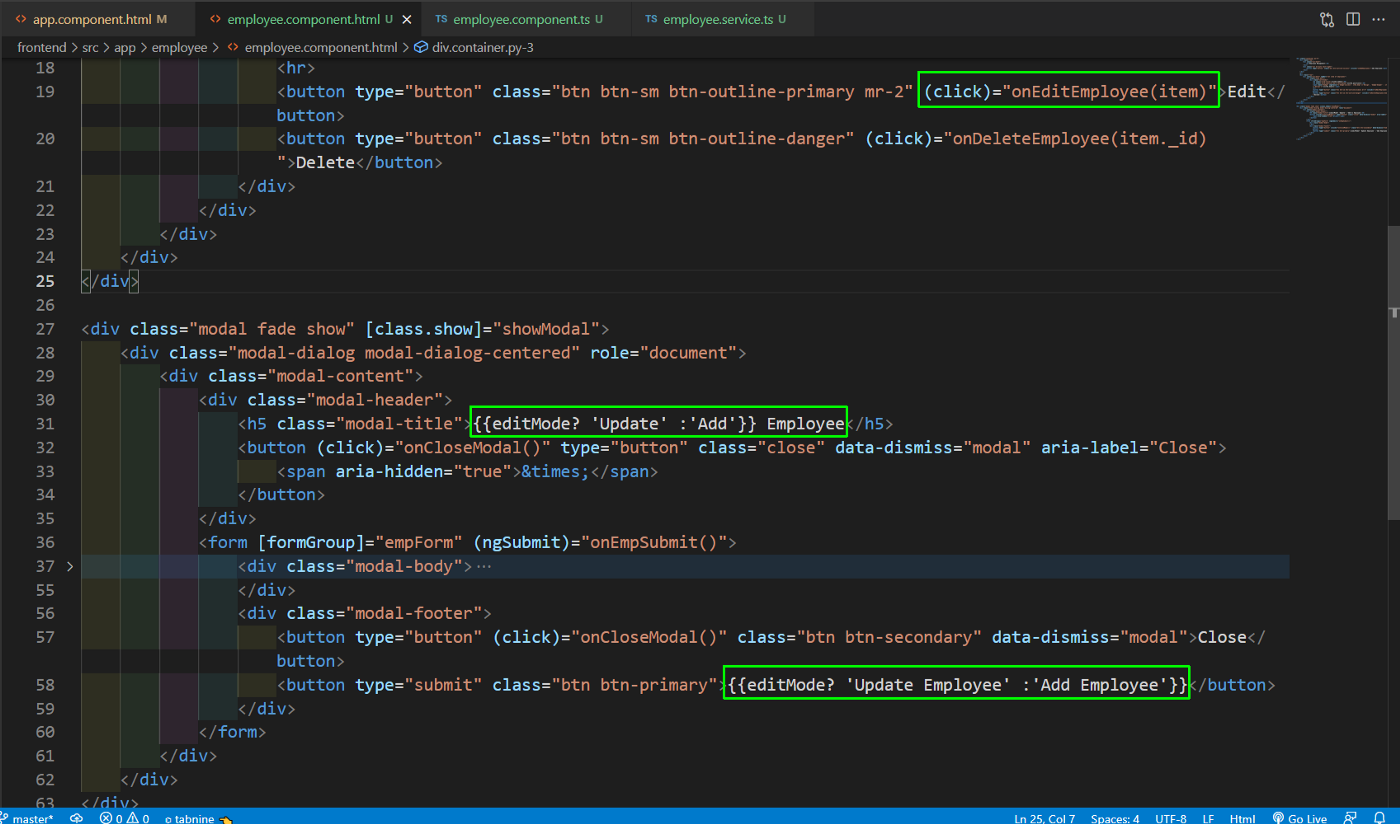Screen dimensions: 1400x824
Task: Click the onDeleteEmployee(item._id) text on line 20
Action: point(1079,138)
